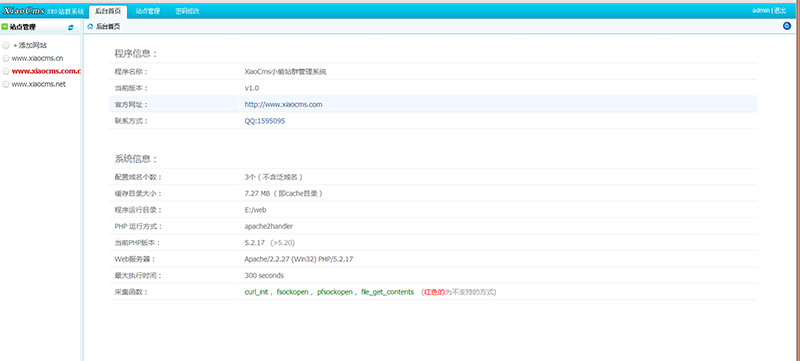Click the Apache/2.2.27 (Win32) PHP/5.2.17 value
800x361 pixels.
(x=298, y=259)
